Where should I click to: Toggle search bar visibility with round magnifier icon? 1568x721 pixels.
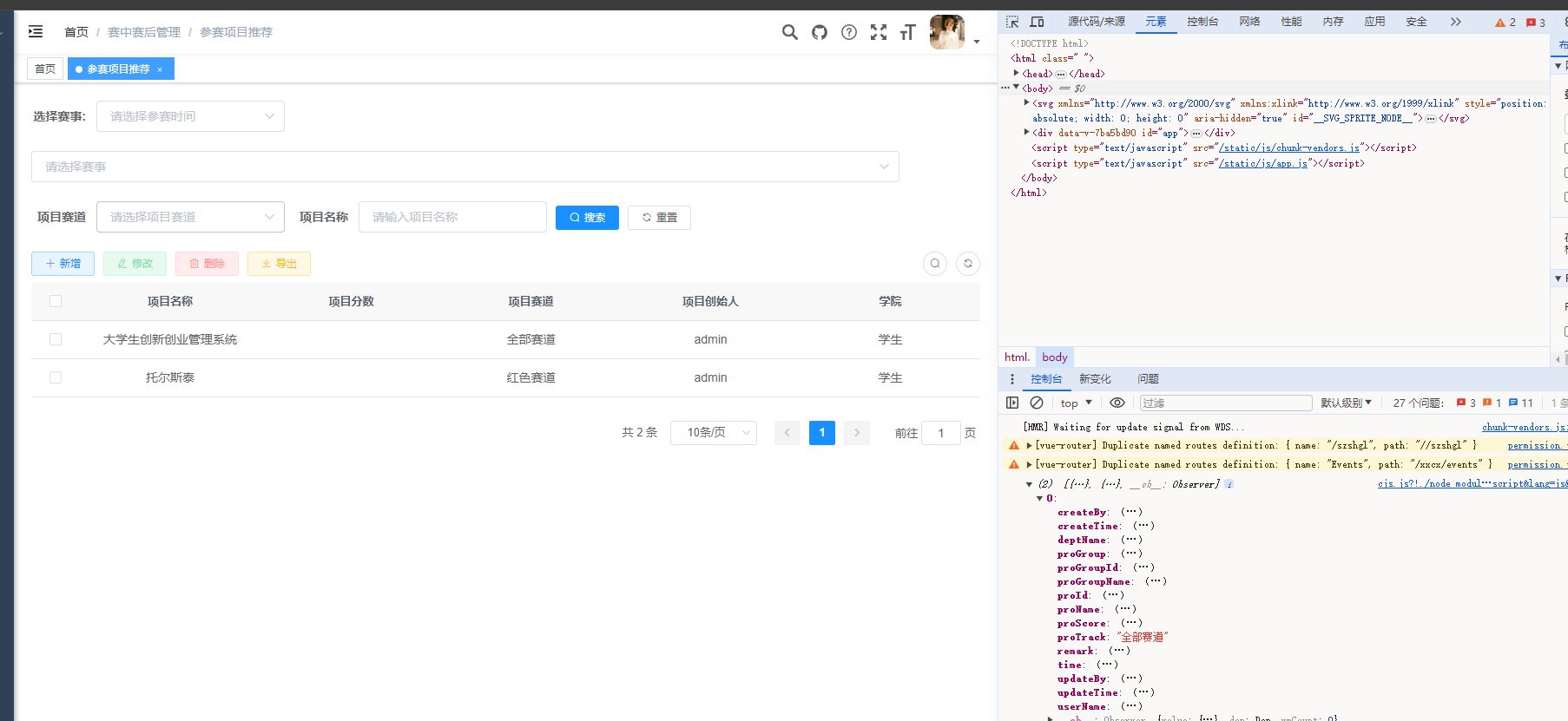pos(935,264)
